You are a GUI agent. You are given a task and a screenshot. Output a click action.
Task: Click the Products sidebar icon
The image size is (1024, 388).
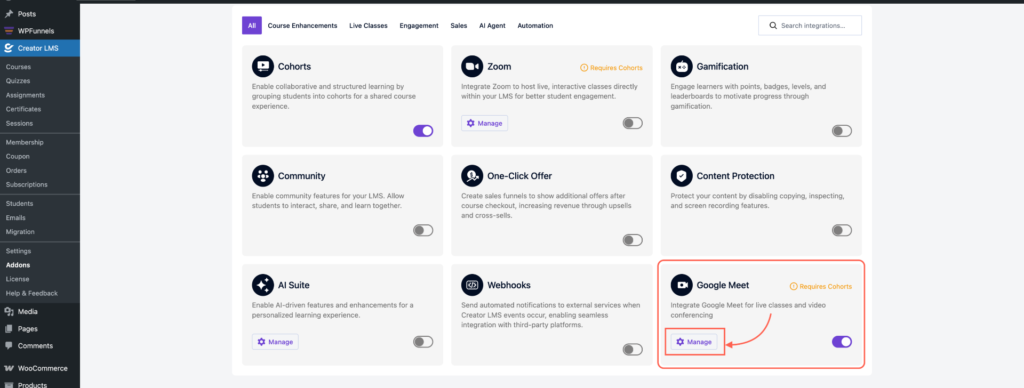pyautogui.click(x=8, y=384)
